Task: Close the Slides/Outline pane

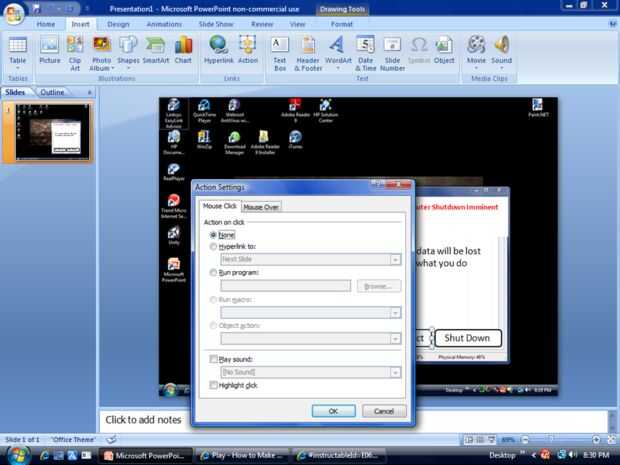Action: (x=90, y=93)
